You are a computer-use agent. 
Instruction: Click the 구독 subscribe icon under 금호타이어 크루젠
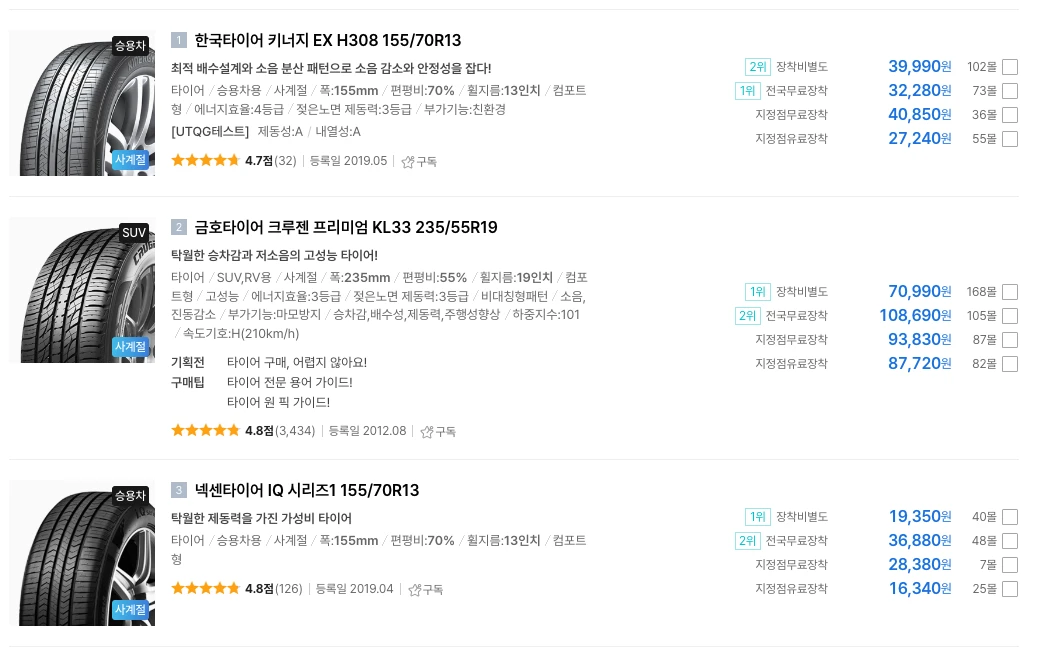point(437,431)
